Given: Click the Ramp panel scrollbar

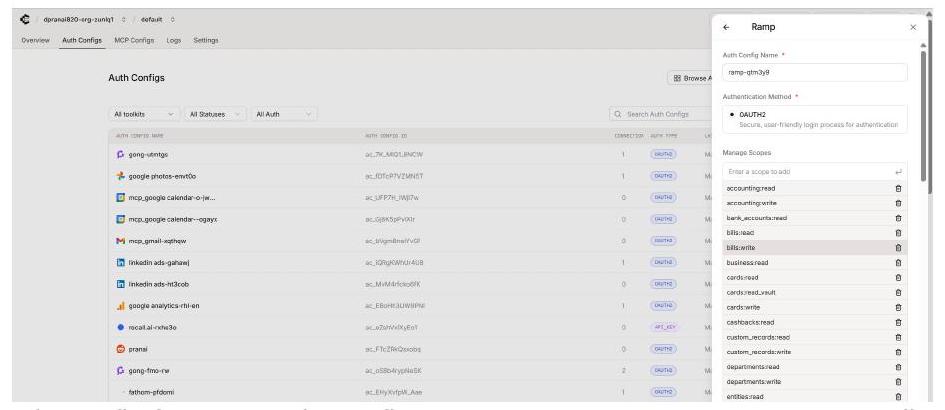Looking at the screenshot, I should click(x=923, y=115).
